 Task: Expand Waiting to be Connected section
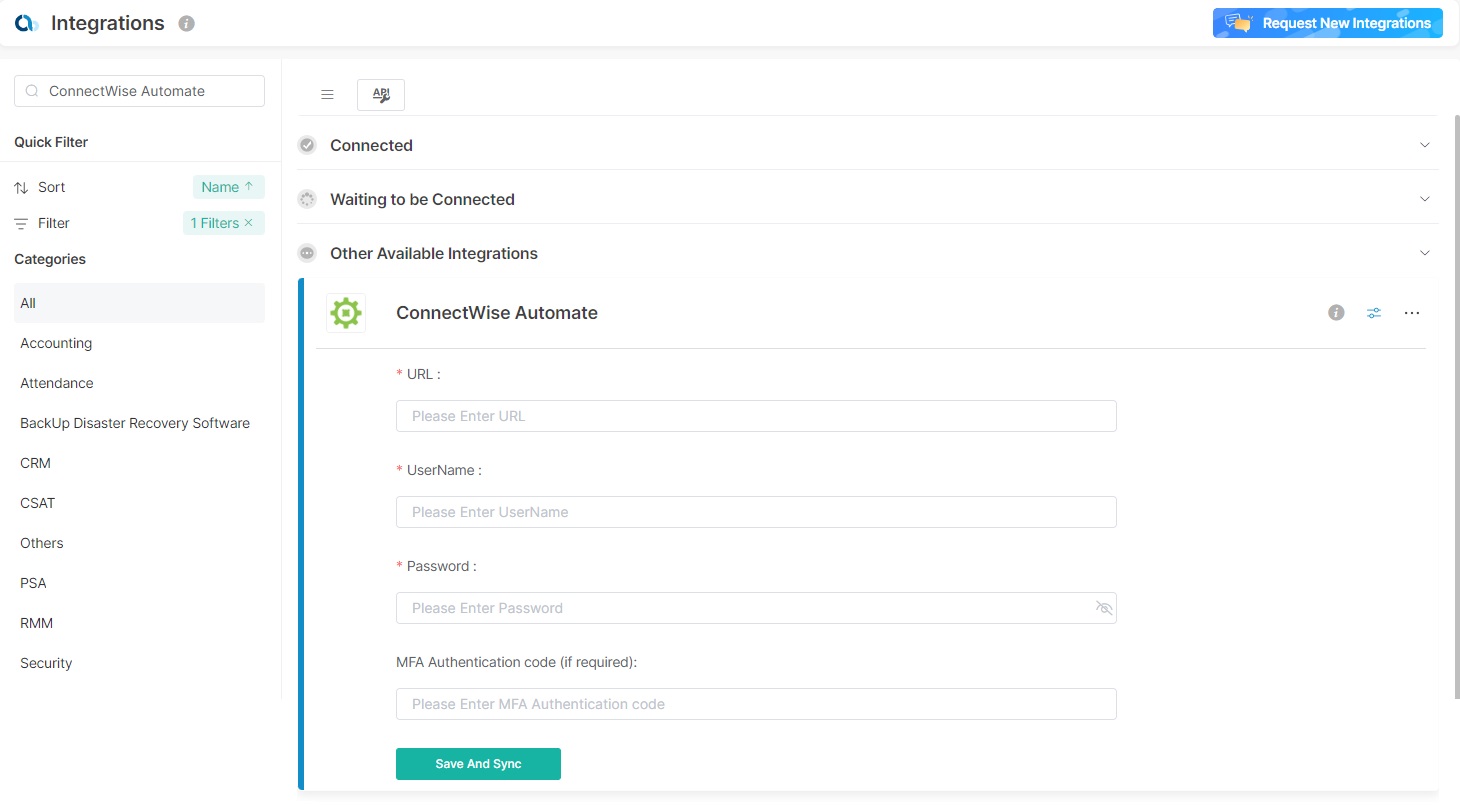[x=1425, y=199]
